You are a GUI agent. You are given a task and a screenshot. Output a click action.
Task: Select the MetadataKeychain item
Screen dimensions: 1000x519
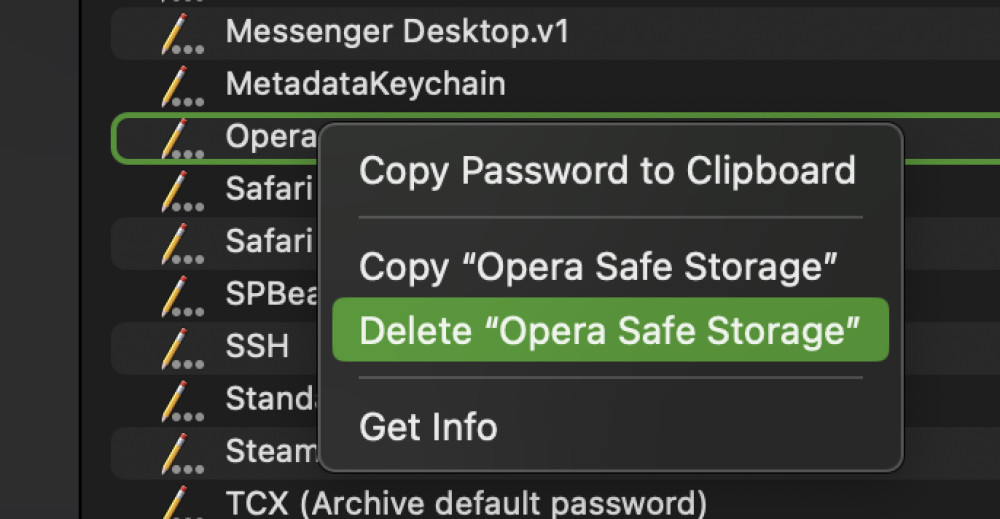click(x=555, y=85)
